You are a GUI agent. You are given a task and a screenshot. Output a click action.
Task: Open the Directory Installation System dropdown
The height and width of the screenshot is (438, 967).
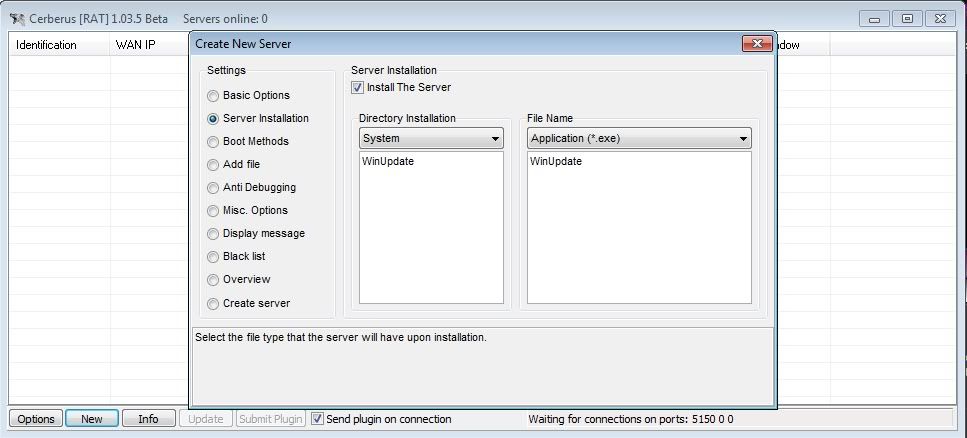(x=431, y=138)
